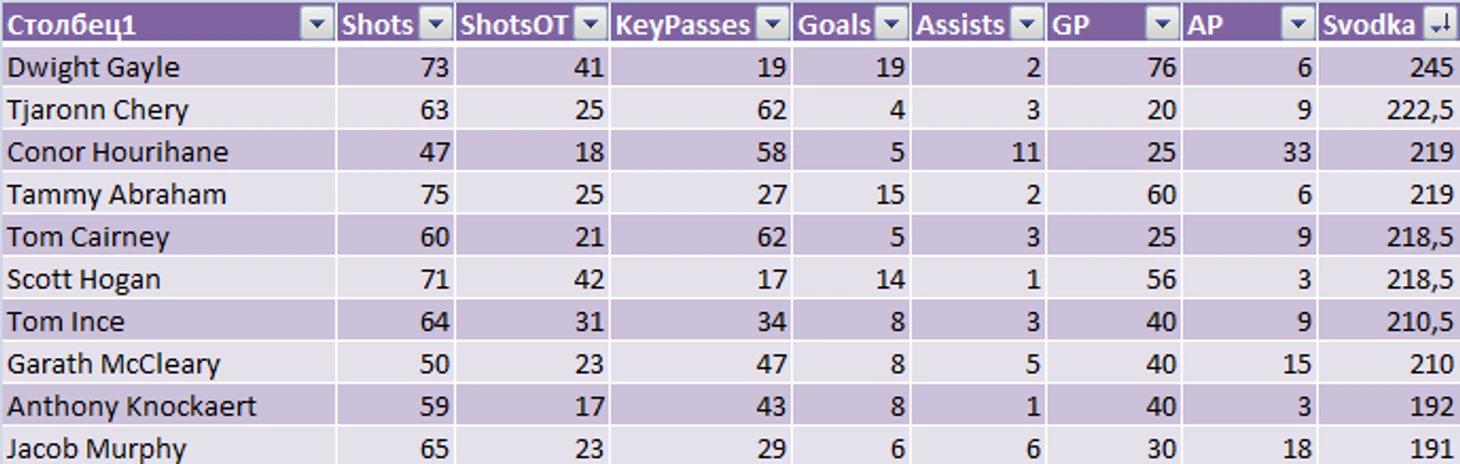Open the GP column filter dropdown

1163,25
